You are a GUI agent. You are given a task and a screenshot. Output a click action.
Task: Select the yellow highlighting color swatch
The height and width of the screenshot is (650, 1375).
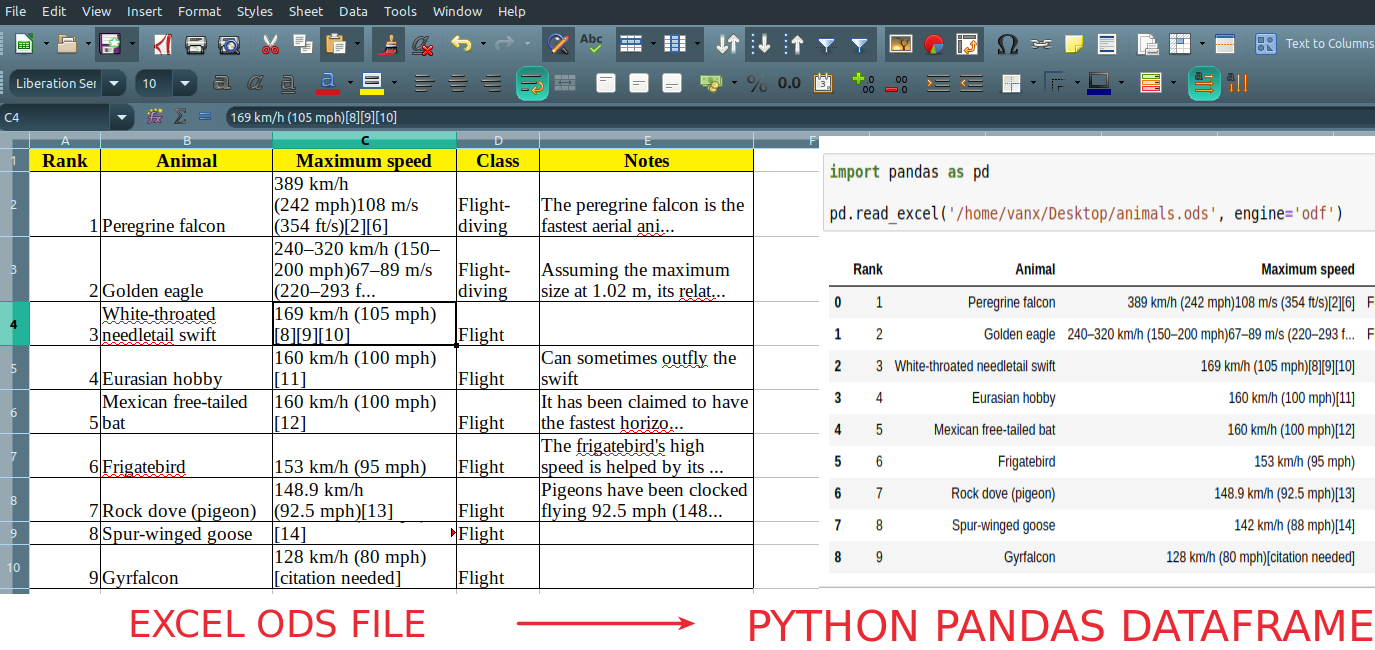pyautogui.click(x=371, y=90)
